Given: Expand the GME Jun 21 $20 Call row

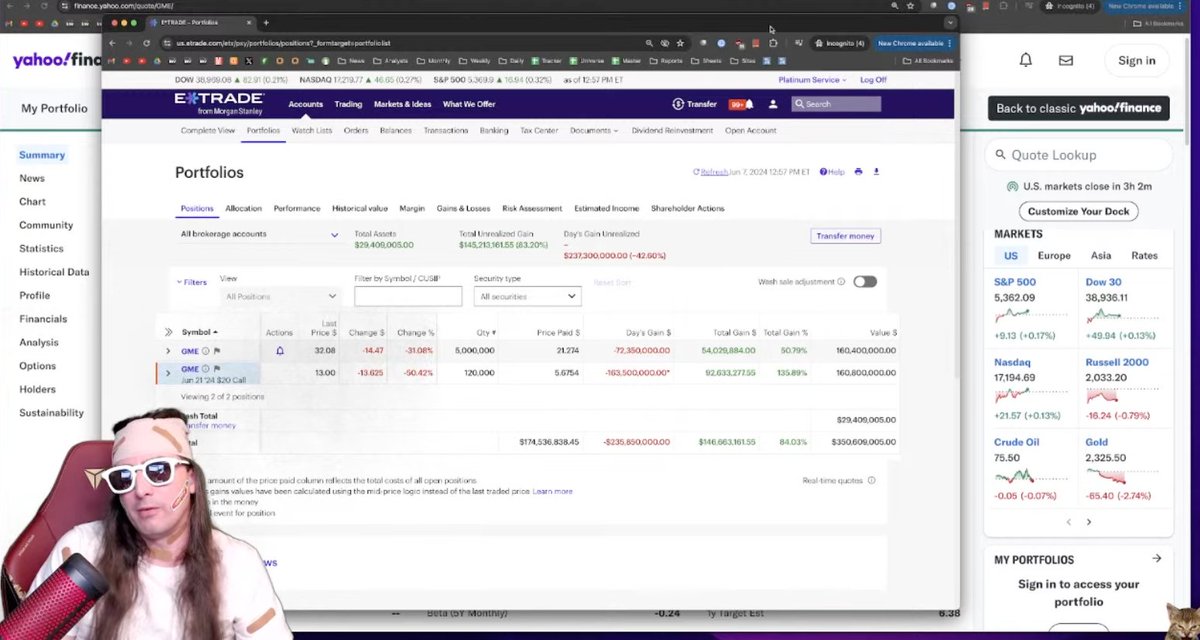Looking at the screenshot, I should 168,373.
